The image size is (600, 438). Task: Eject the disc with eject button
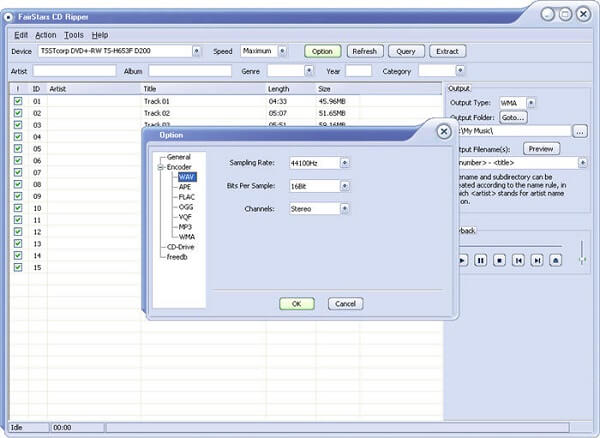point(556,261)
